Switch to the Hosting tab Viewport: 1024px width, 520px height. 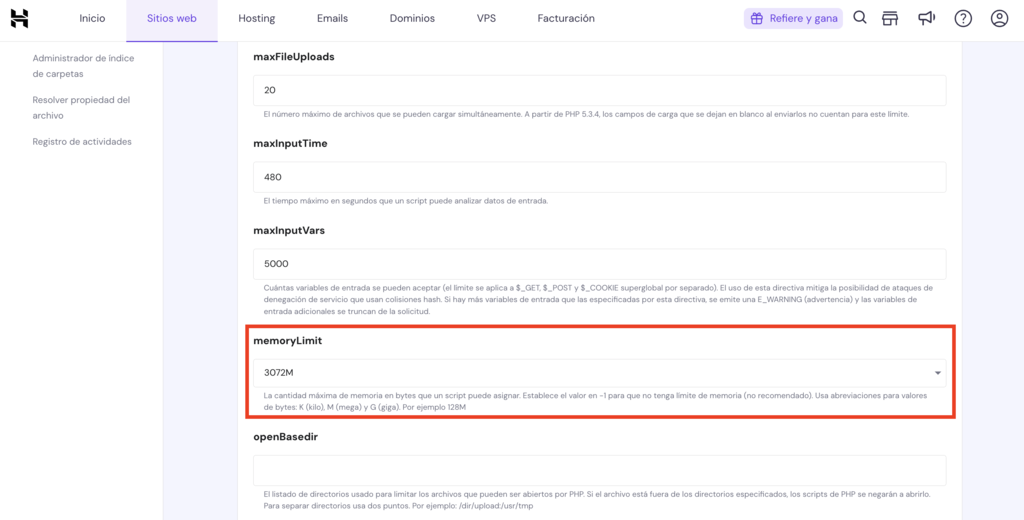pos(257,18)
